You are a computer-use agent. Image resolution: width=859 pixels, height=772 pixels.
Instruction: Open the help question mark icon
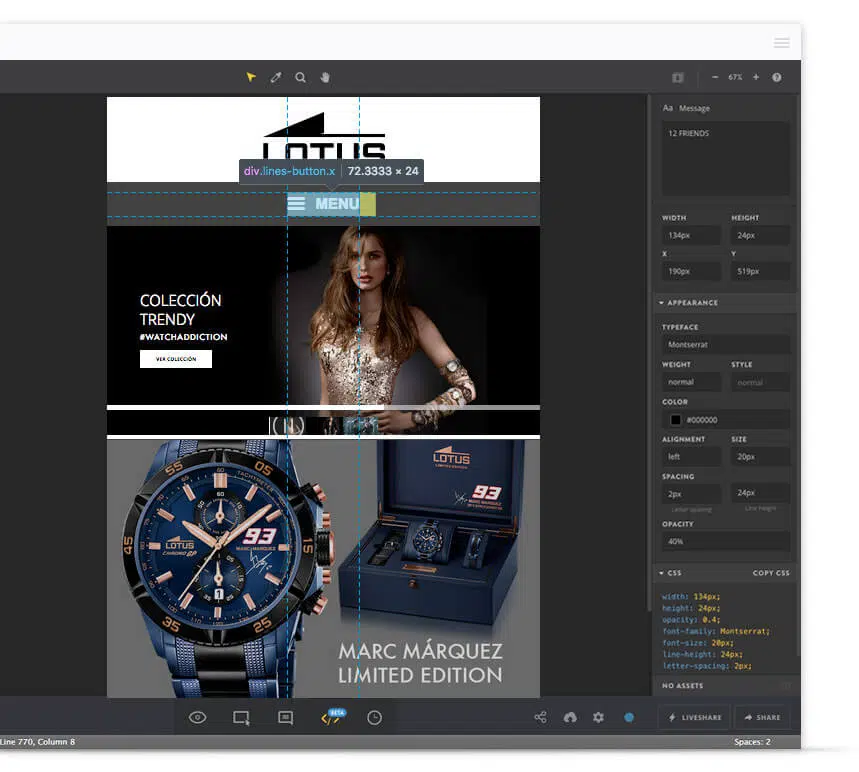[x=777, y=77]
